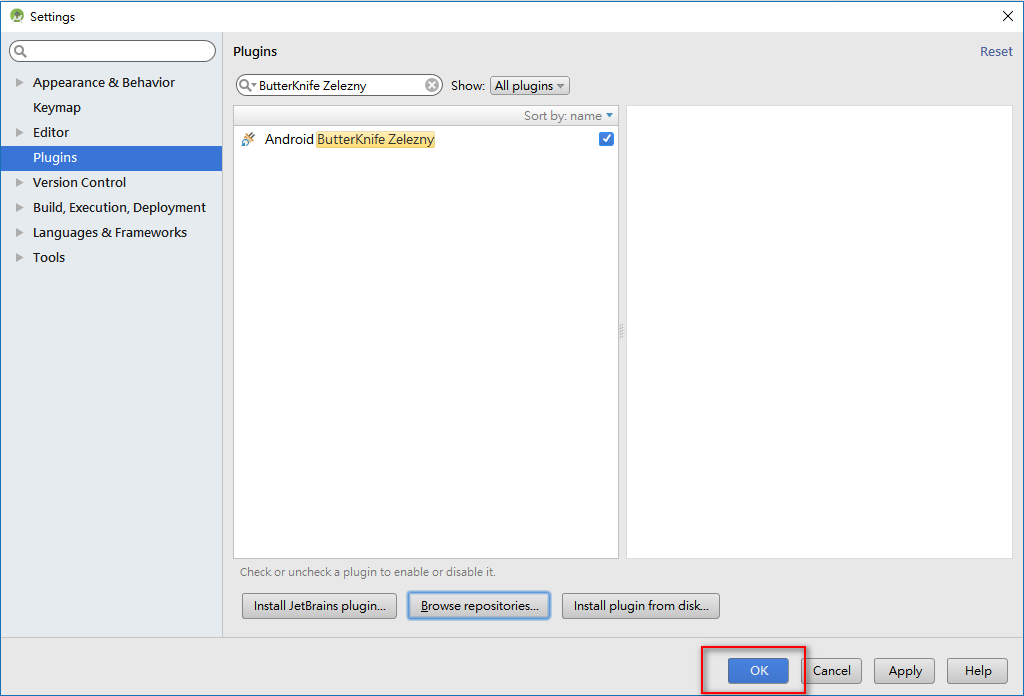
Task: Disable the Android ButterKnife Zelezny plugin checkbox
Action: (606, 139)
